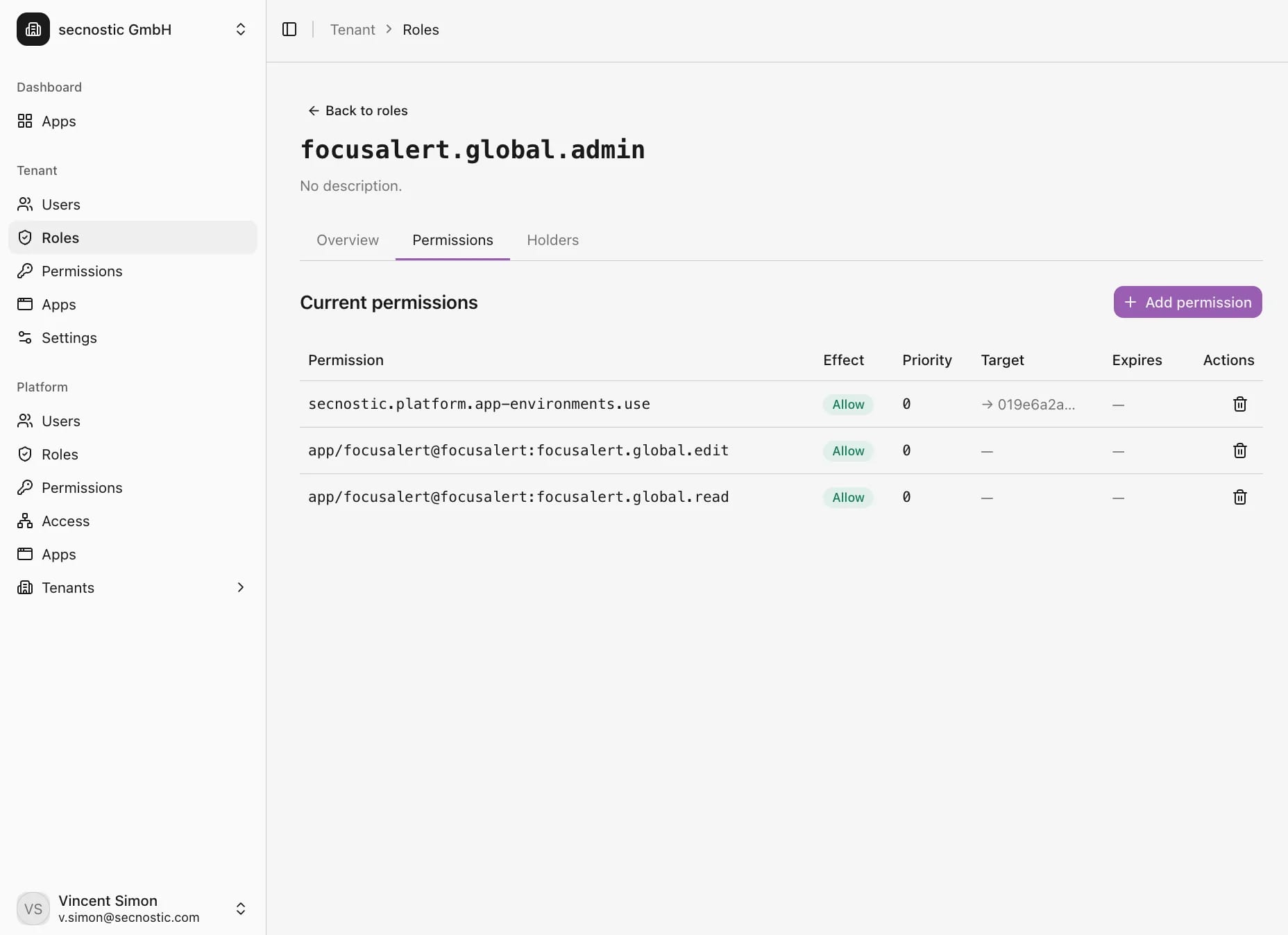Click the Platform Access network icon

(25, 521)
